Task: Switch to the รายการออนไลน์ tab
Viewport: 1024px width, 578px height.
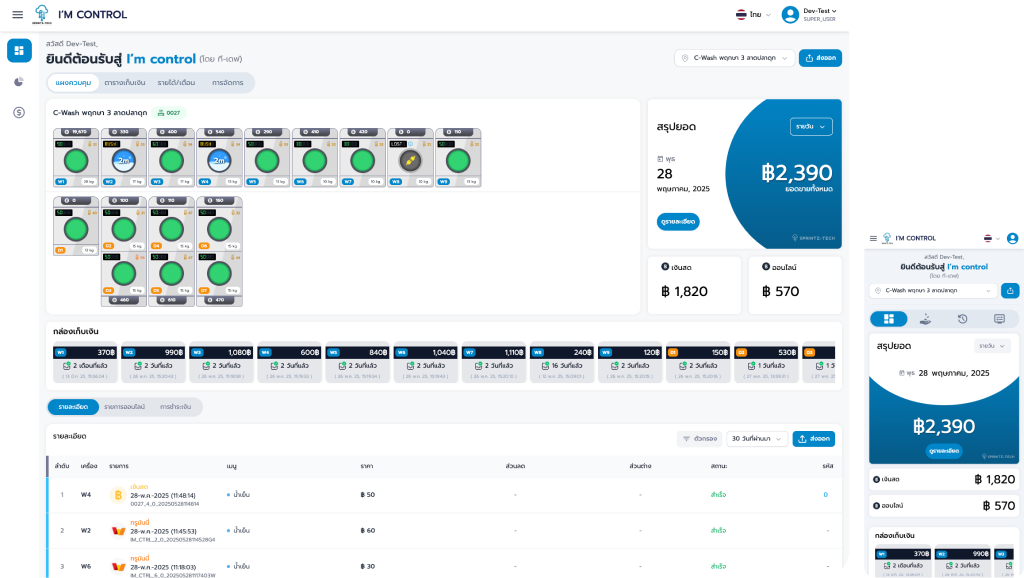Action: (124, 407)
